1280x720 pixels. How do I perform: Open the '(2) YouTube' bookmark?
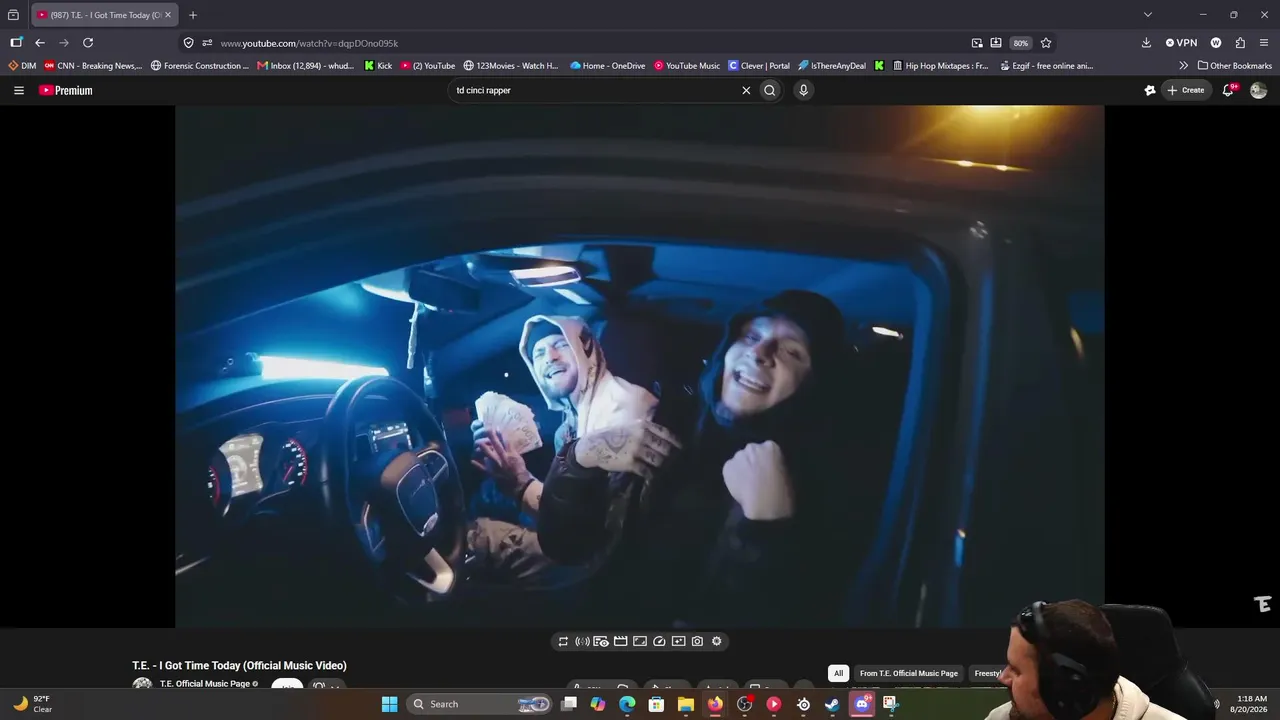pos(428,66)
